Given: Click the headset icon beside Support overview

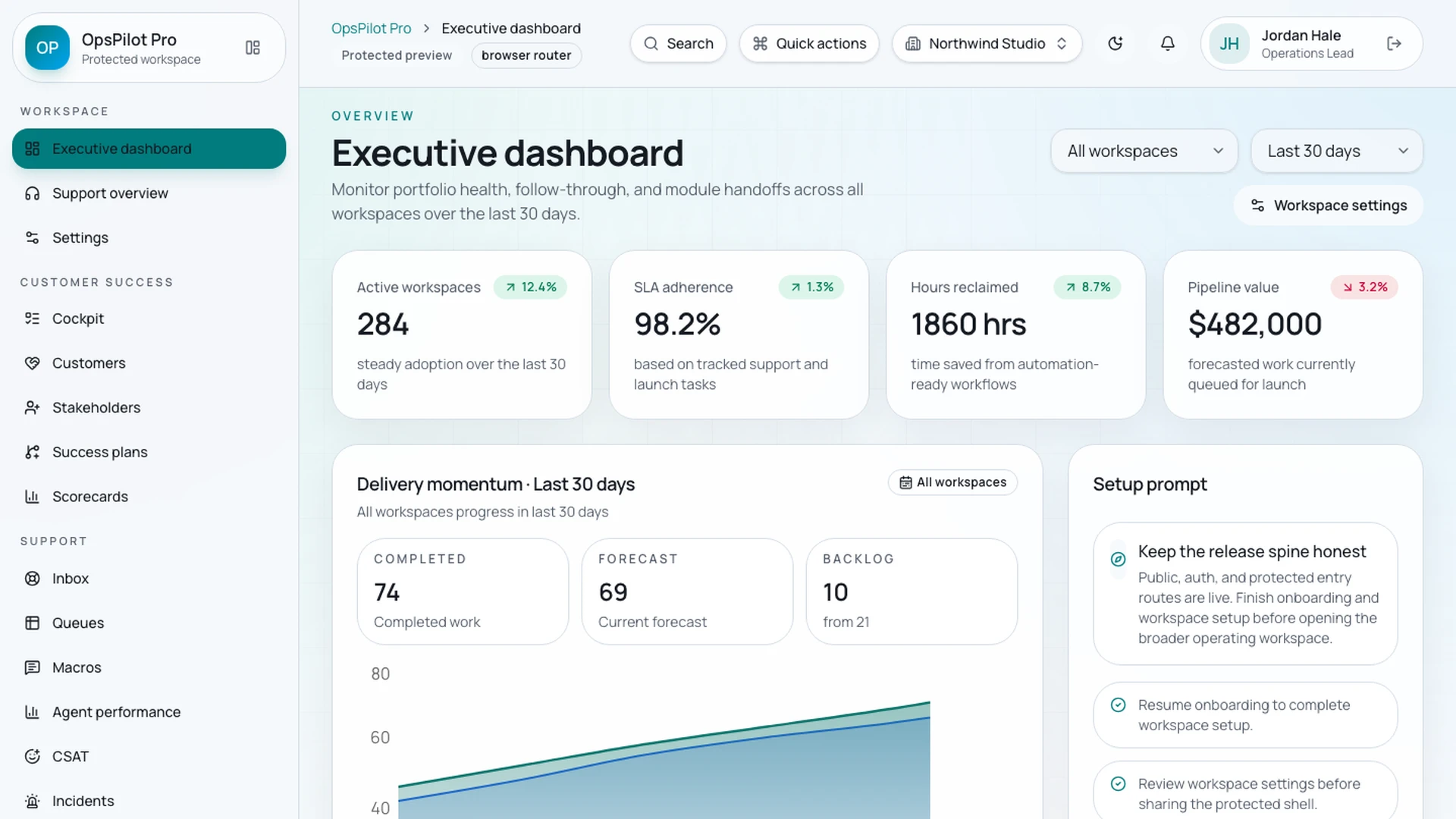Looking at the screenshot, I should 32,193.
